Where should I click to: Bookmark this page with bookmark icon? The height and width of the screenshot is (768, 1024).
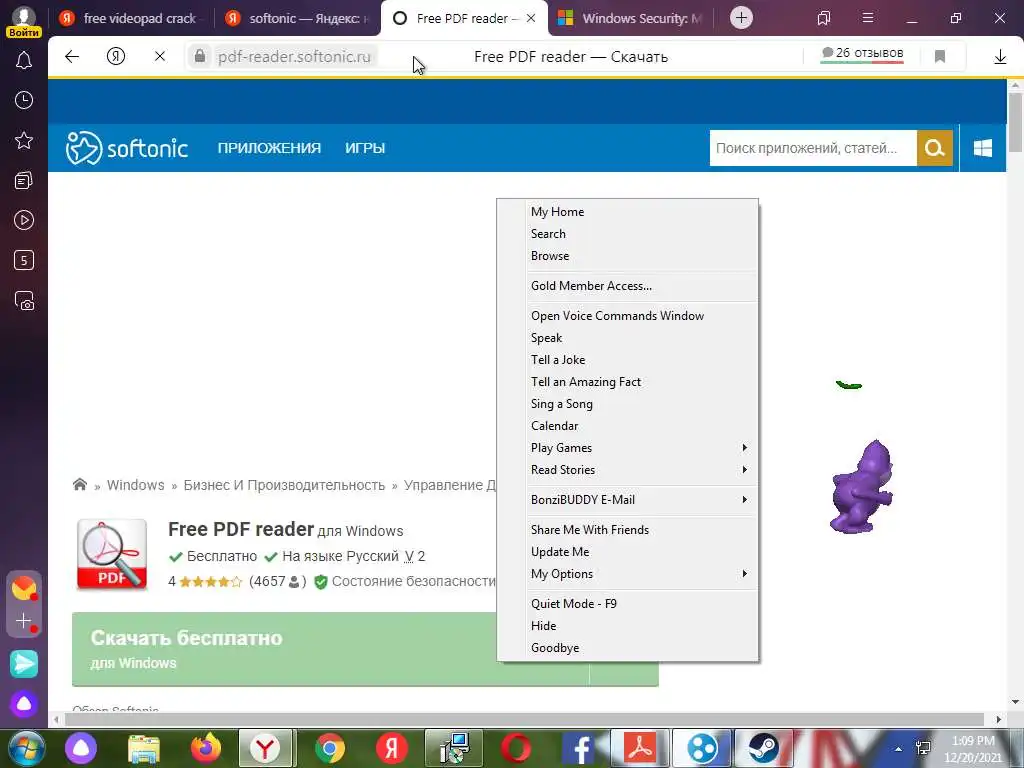click(940, 57)
